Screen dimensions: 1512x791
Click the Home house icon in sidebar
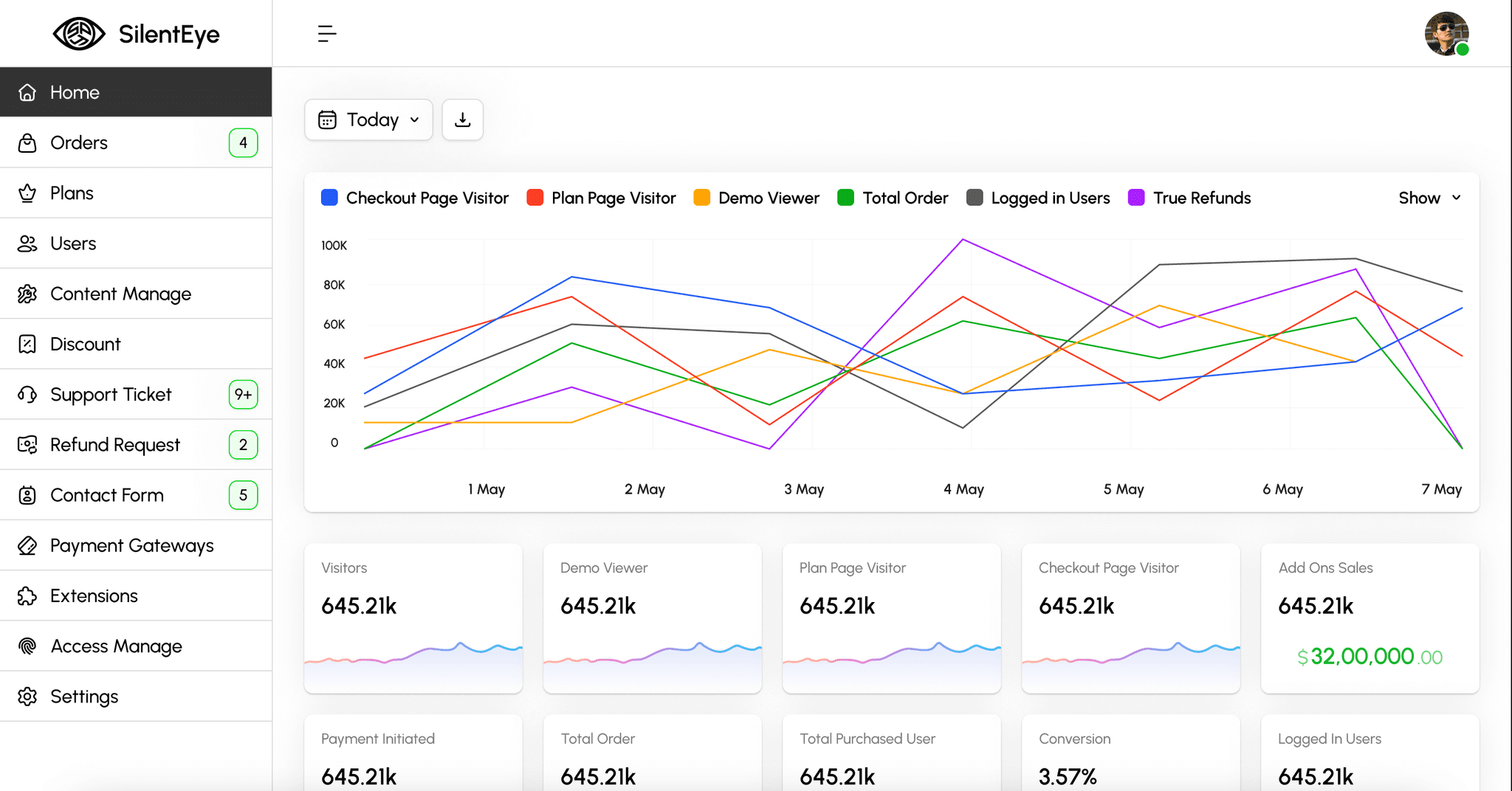click(x=27, y=92)
